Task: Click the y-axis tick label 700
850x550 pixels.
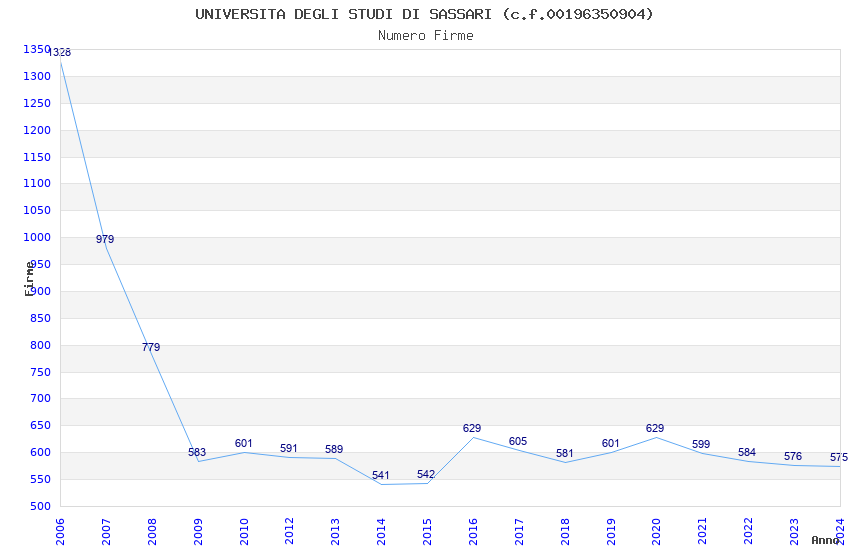Action: (40, 398)
